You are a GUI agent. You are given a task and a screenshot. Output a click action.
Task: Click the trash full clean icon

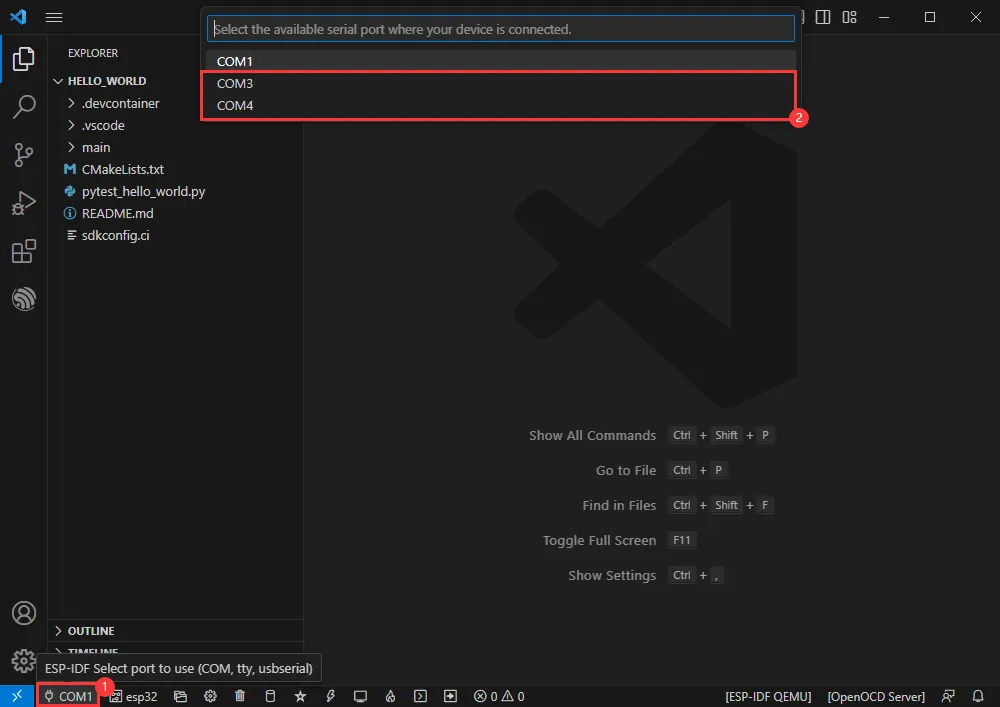pos(240,696)
